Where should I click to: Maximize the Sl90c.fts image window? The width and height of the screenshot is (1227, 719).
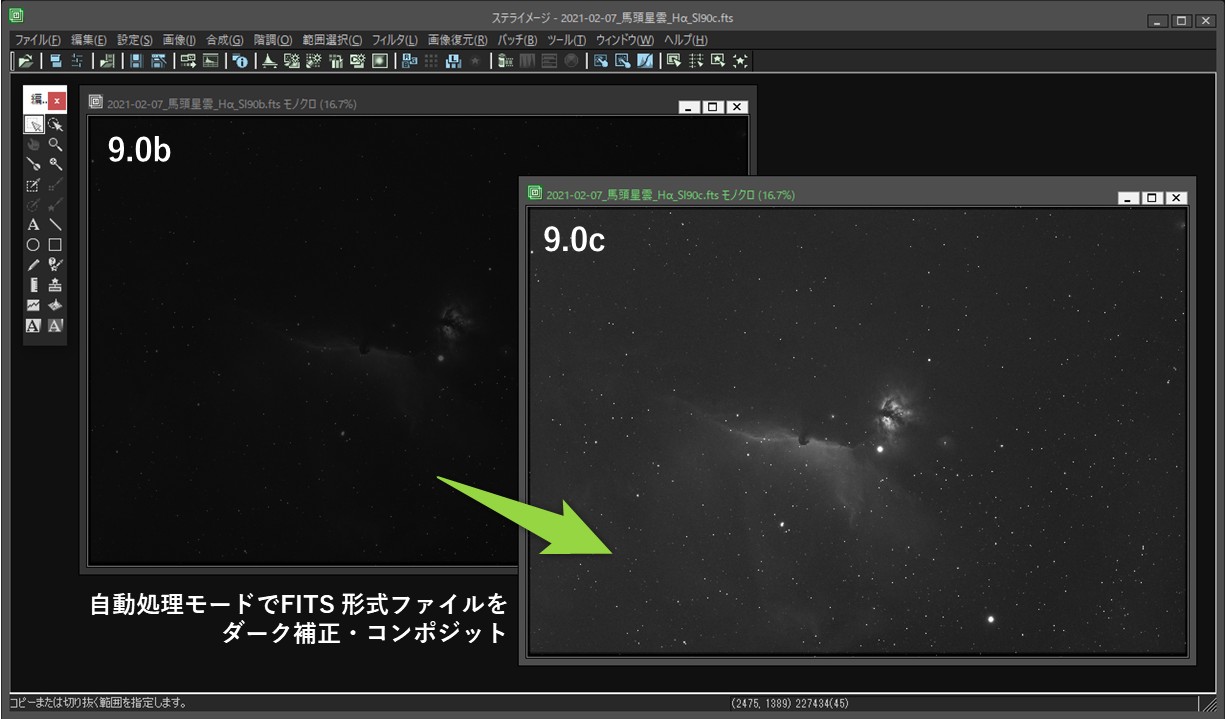point(1153,198)
